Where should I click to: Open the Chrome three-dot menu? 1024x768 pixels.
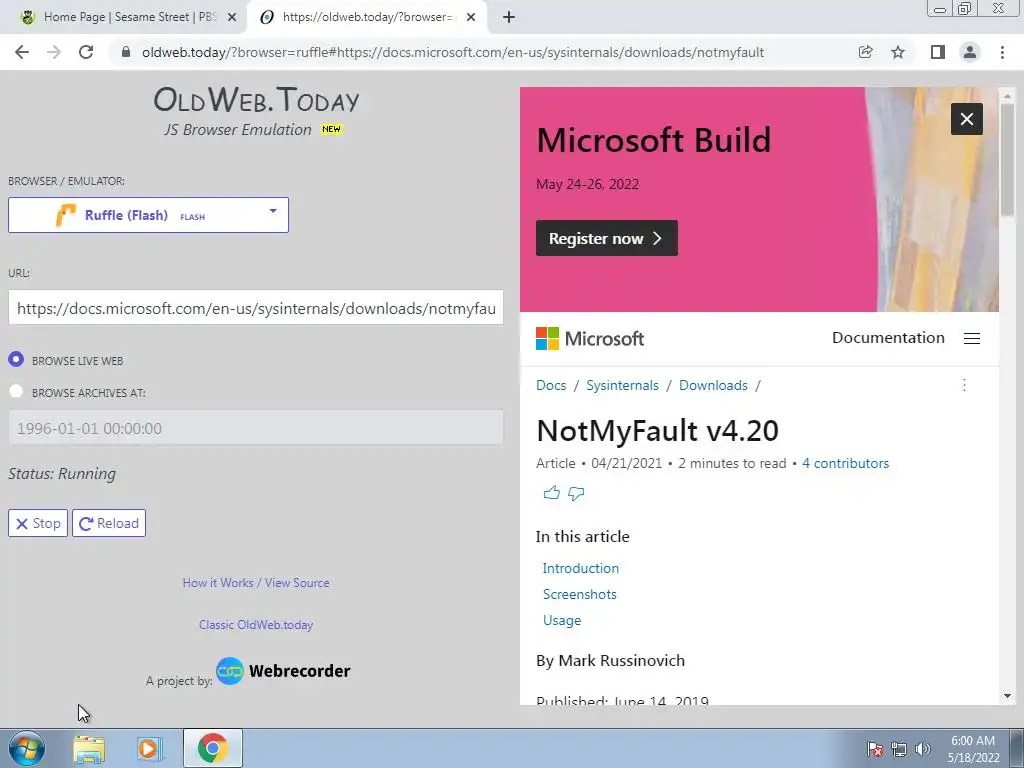pos(1002,52)
